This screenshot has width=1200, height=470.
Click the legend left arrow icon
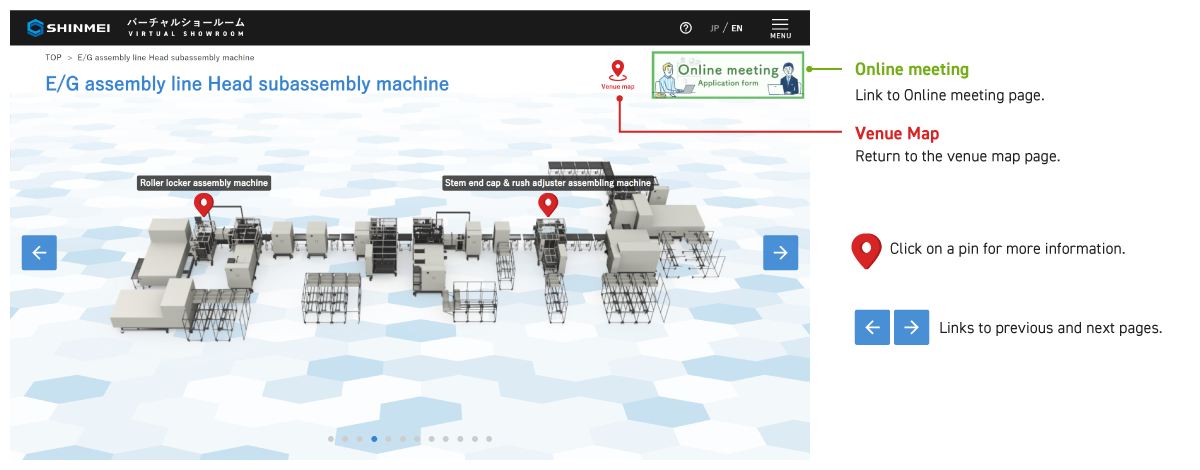(872, 327)
